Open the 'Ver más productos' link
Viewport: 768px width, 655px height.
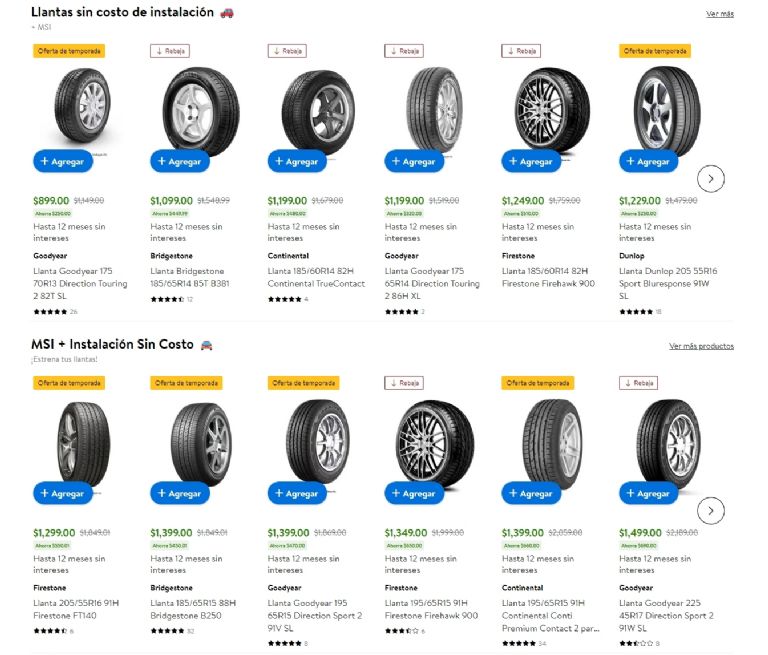701,346
